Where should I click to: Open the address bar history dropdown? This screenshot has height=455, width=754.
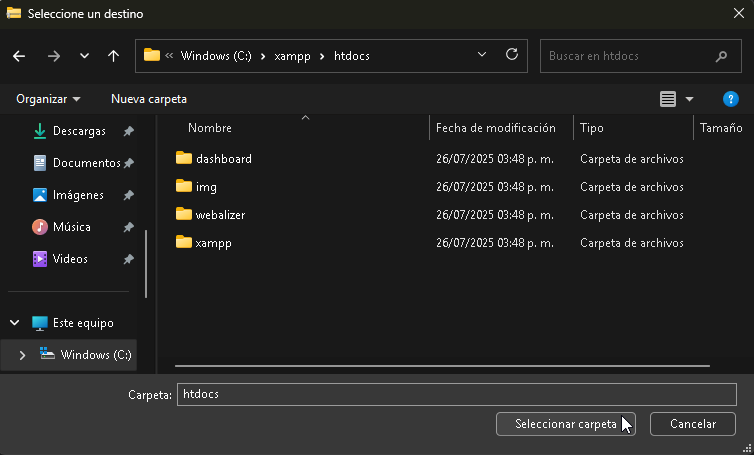(482, 55)
